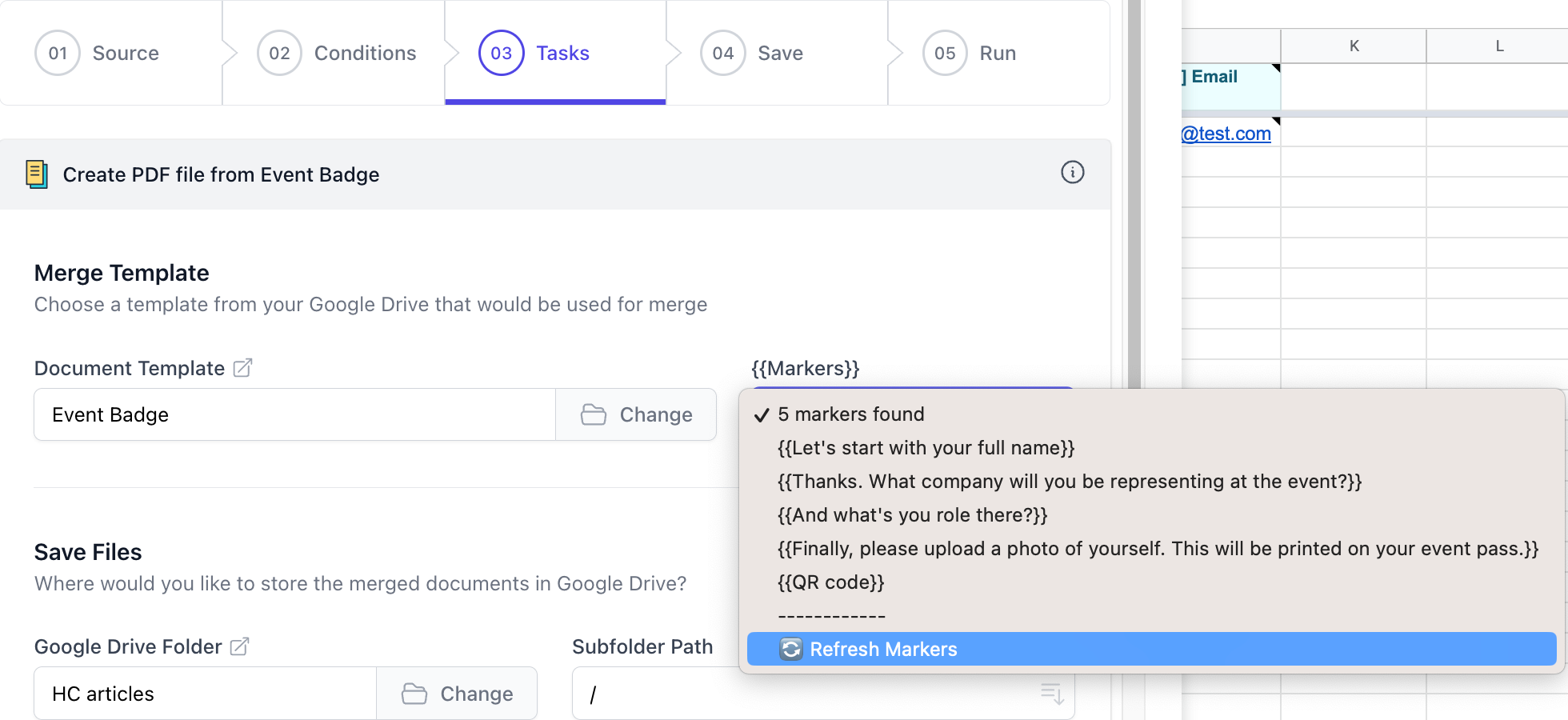Click the Event Badge template field
This screenshot has height=720, width=1568.
coord(294,414)
